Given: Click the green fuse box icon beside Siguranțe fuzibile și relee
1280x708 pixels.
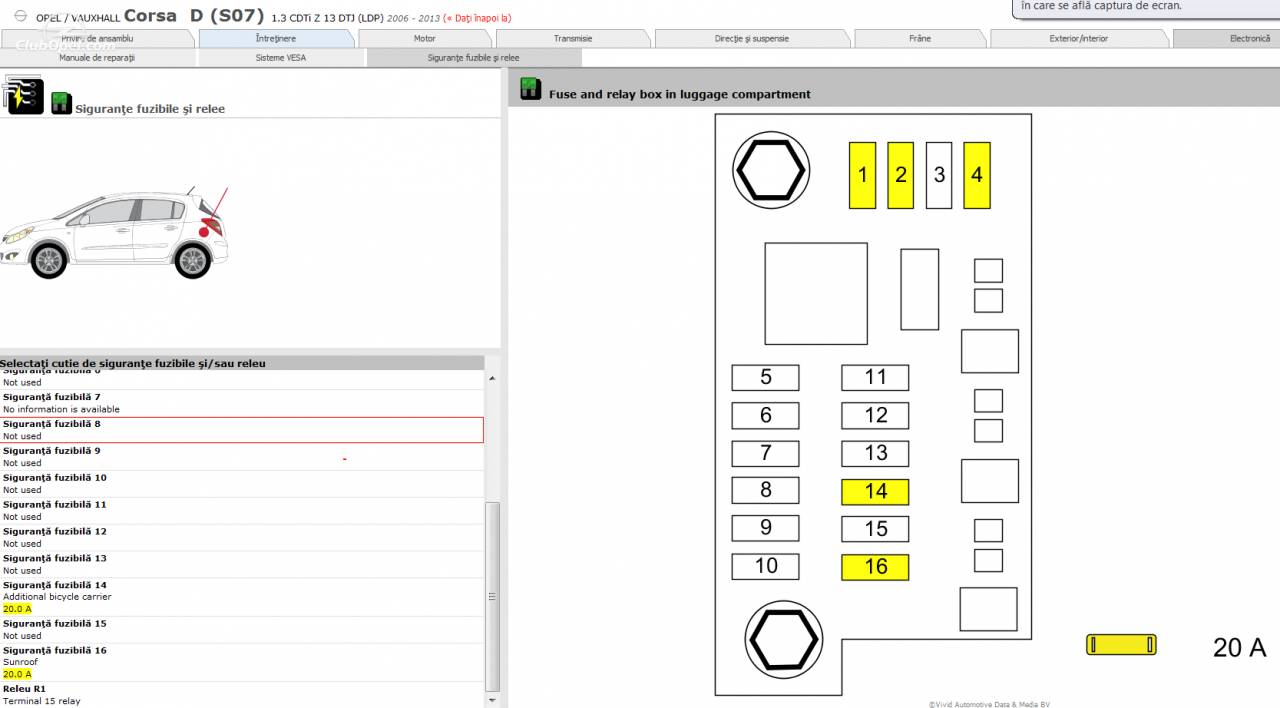Looking at the screenshot, I should pos(61,102).
